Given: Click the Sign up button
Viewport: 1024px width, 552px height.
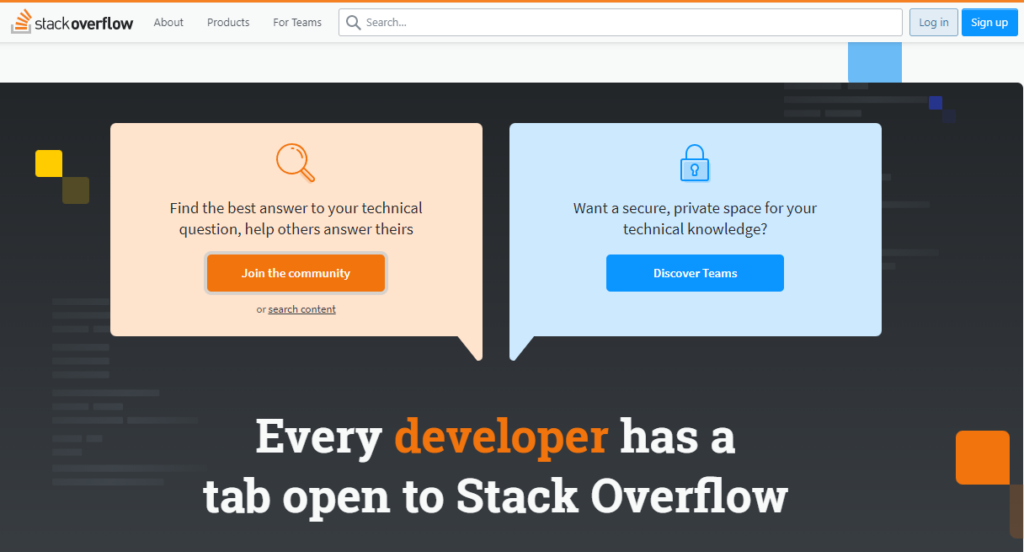Looking at the screenshot, I should [989, 22].
